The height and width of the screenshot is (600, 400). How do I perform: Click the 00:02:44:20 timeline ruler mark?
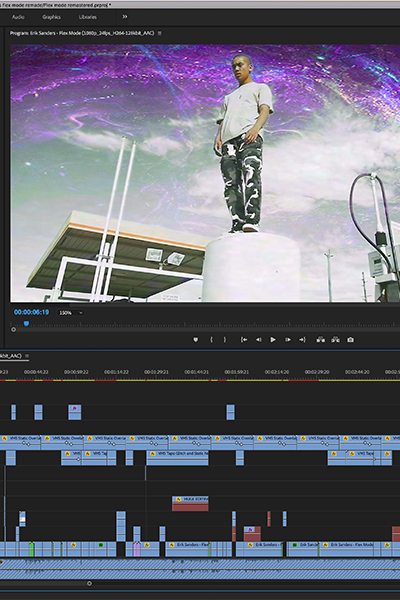point(357,372)
